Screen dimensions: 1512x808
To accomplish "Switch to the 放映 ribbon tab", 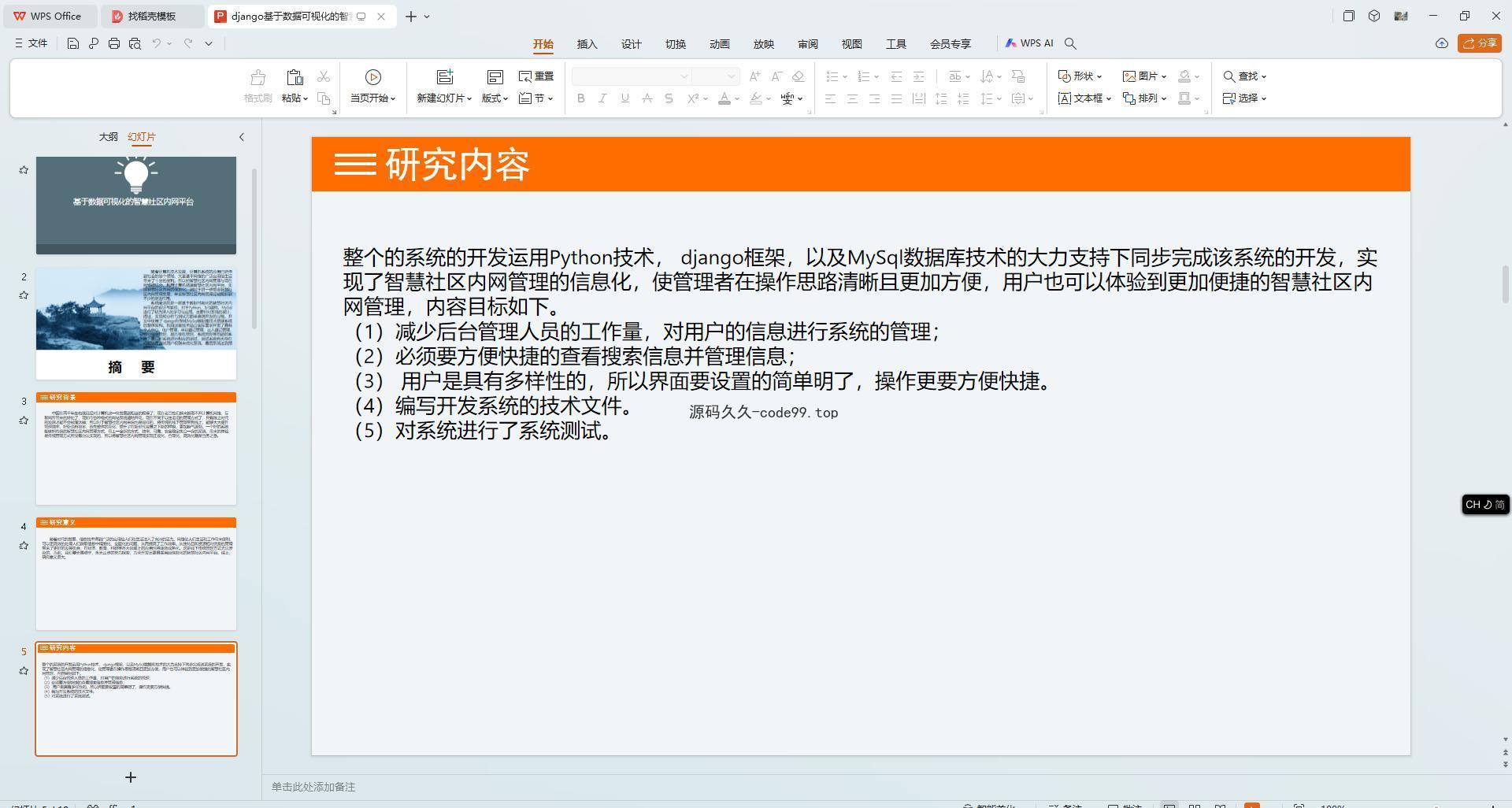I will [763, 44].
